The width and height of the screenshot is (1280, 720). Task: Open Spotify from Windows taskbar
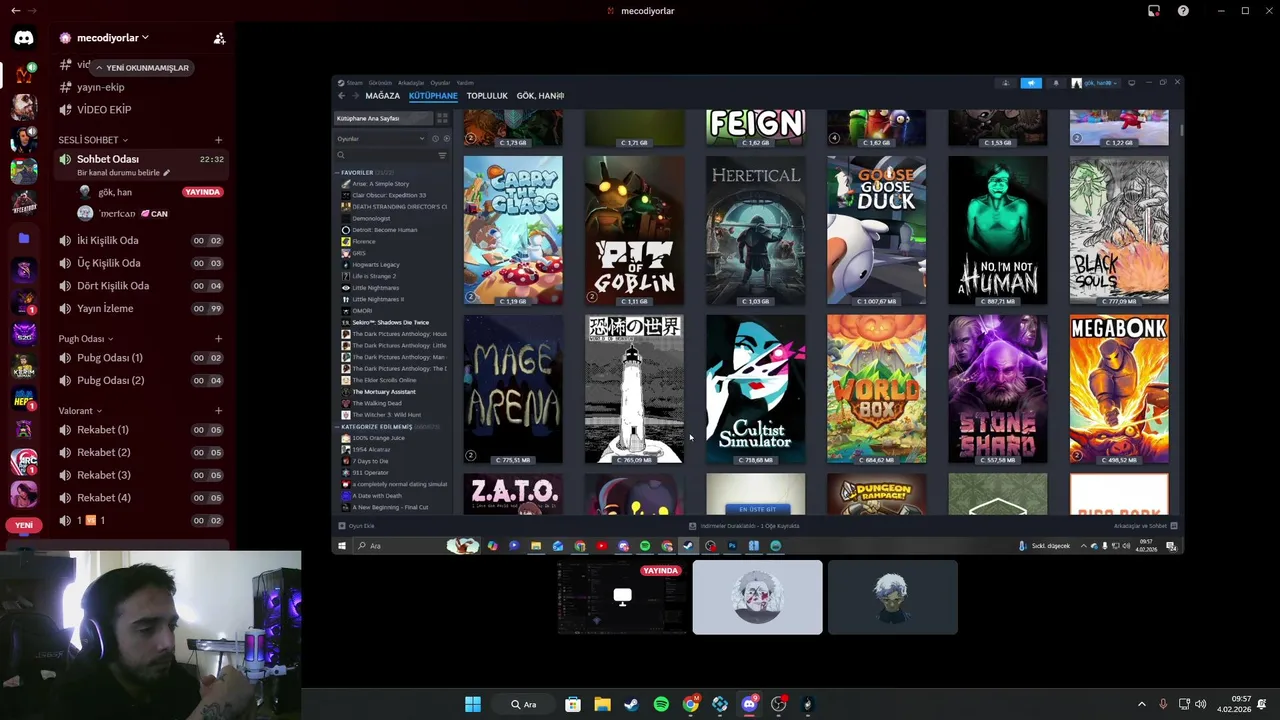pos(661,704)
